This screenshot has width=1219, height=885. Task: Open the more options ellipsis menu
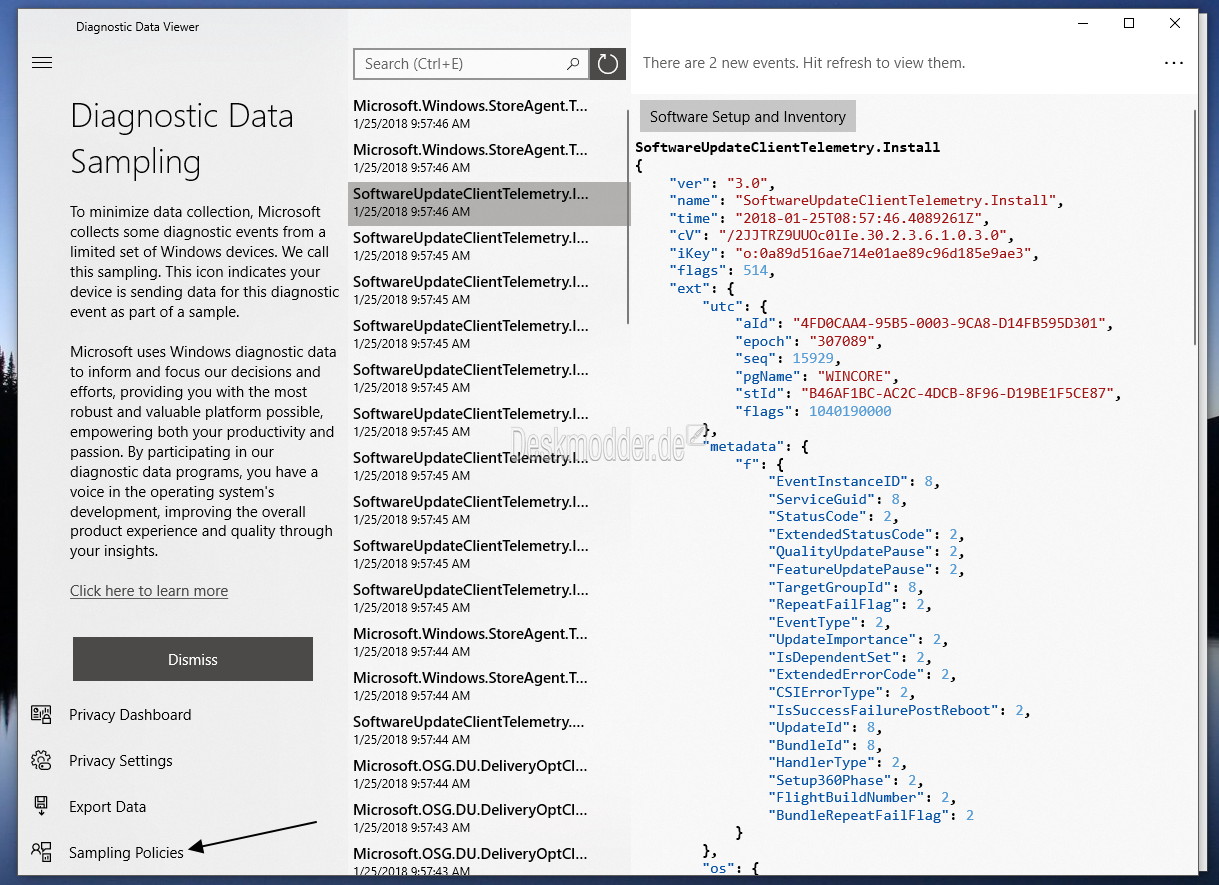pyautogui.click(x=1174, y=63)
